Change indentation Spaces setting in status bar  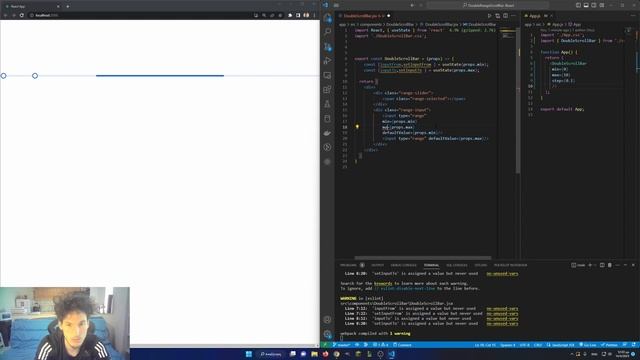[x=508, y=345]
